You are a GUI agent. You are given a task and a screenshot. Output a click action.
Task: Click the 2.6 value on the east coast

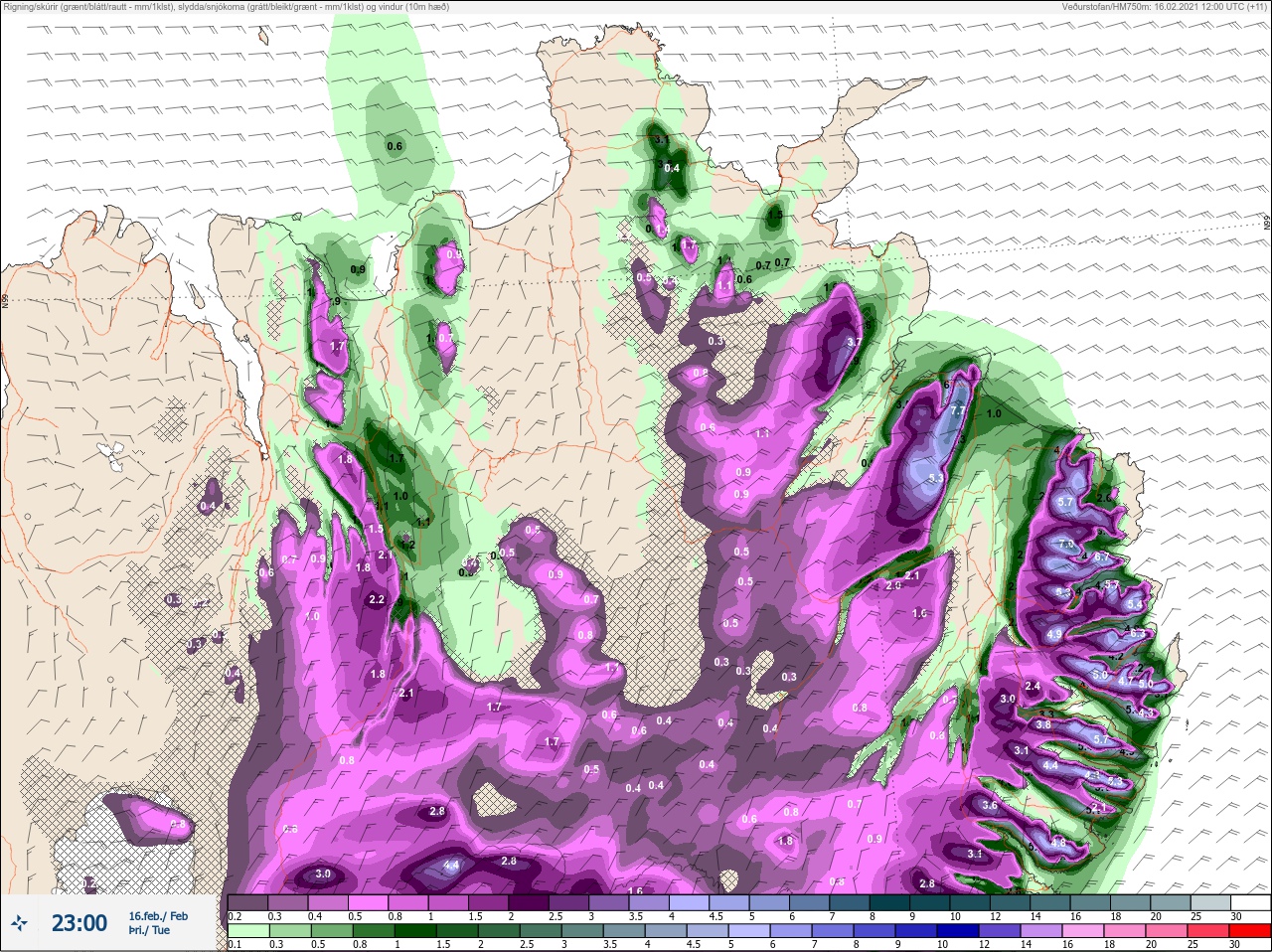(x=1103, y=497)
